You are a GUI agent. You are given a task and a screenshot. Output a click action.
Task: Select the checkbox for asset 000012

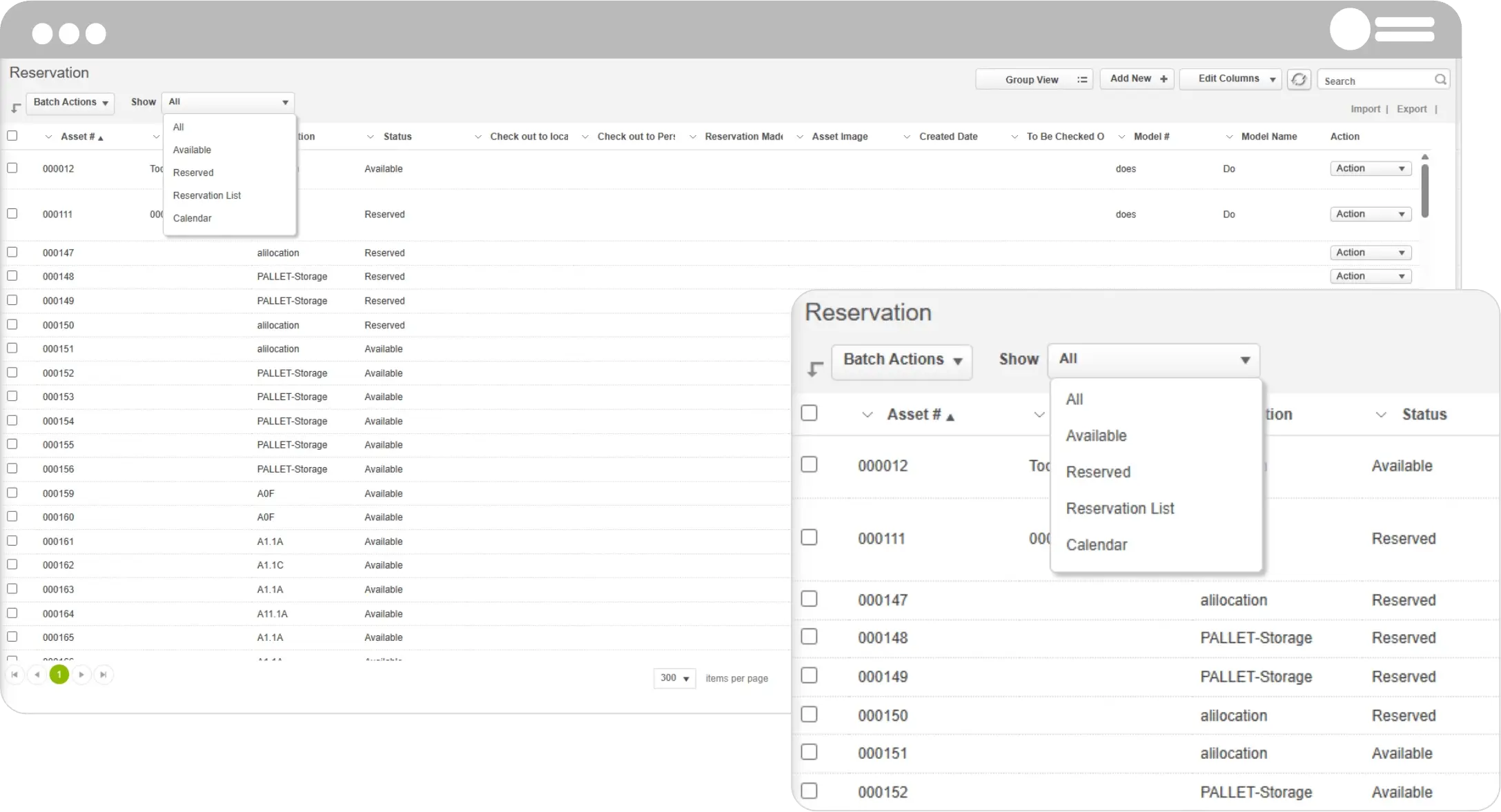pos(12,168)
